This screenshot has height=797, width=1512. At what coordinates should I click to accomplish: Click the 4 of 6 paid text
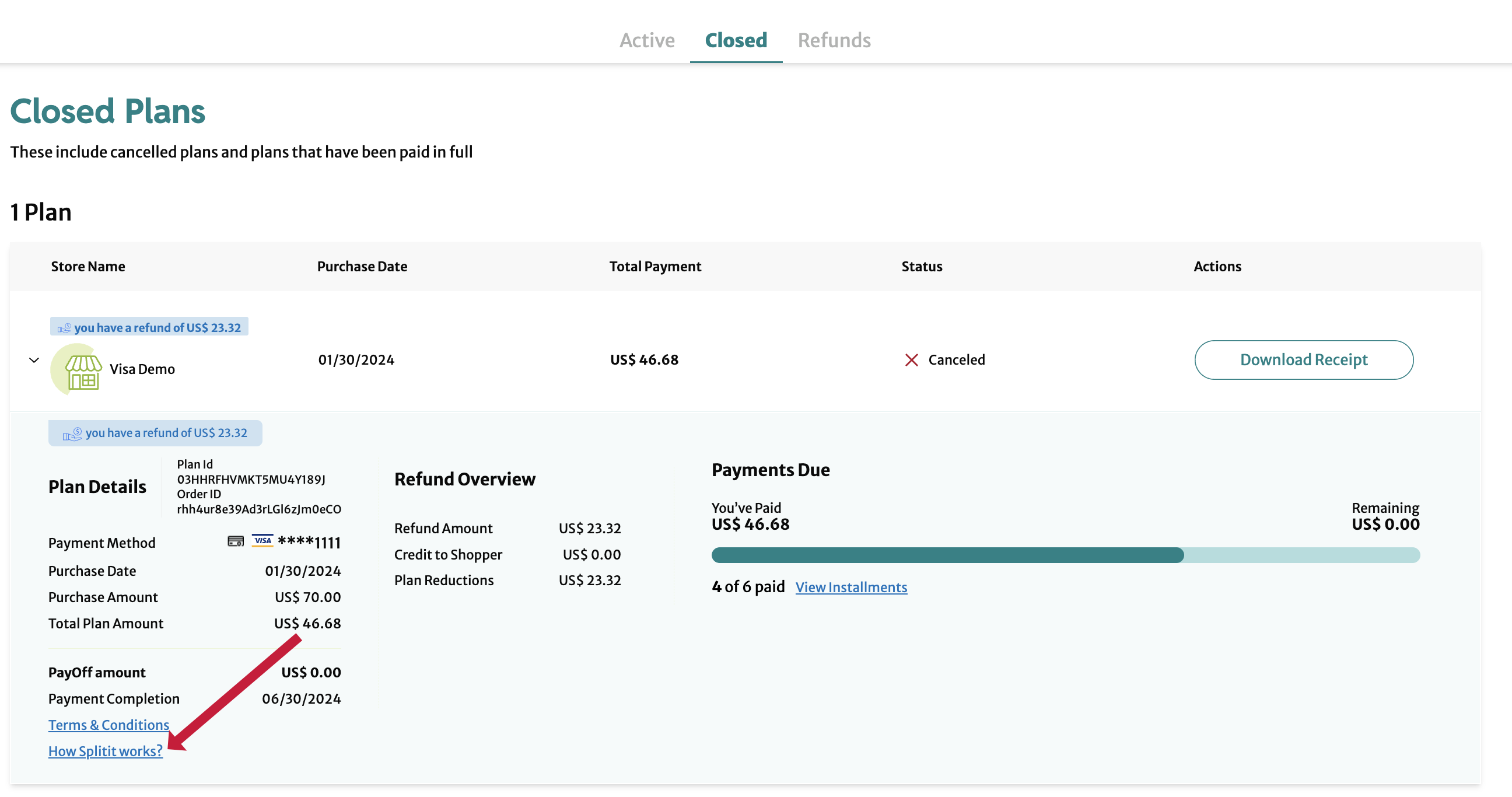(748, 587)
